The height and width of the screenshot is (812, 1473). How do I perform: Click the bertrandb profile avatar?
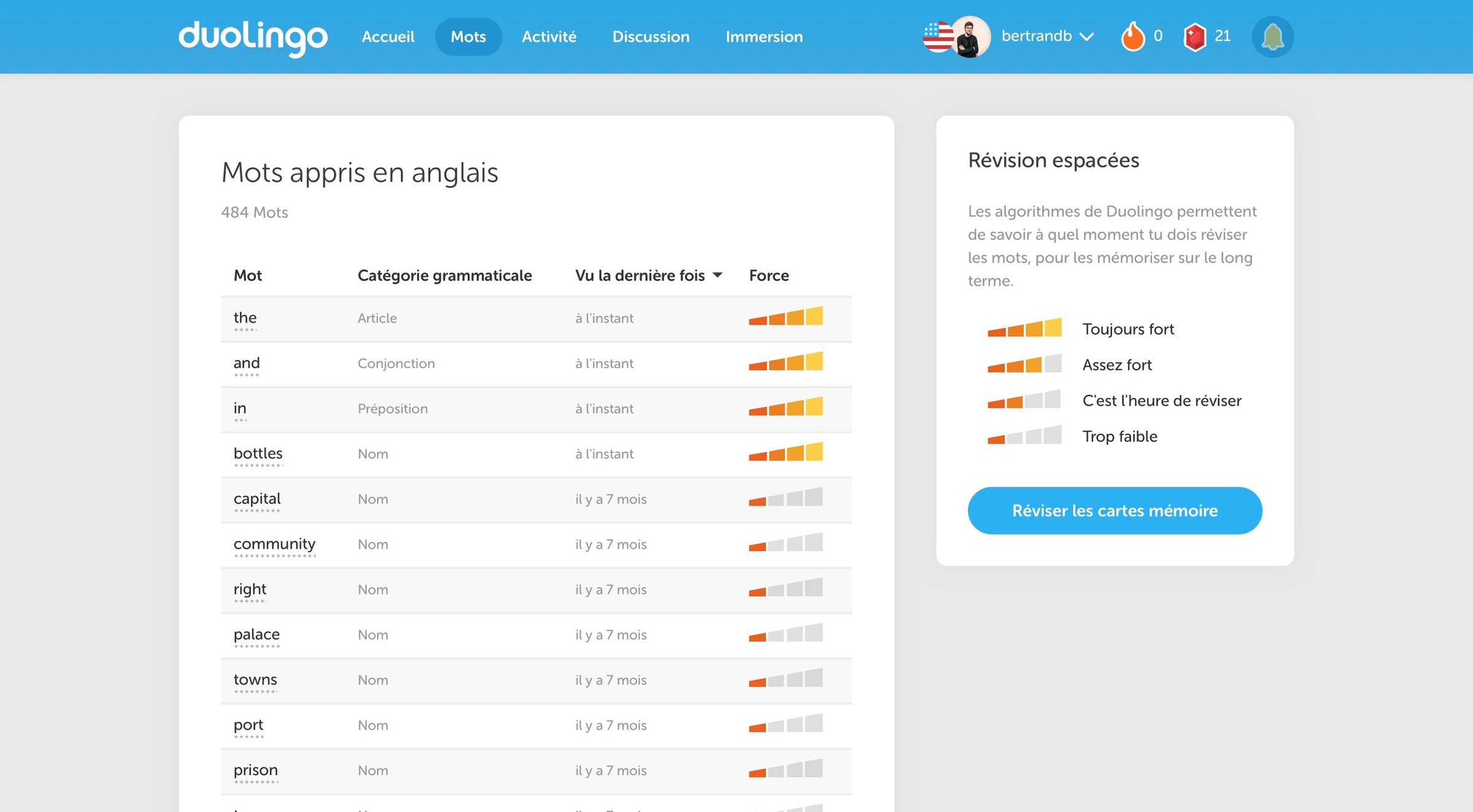tap(970, 37)
